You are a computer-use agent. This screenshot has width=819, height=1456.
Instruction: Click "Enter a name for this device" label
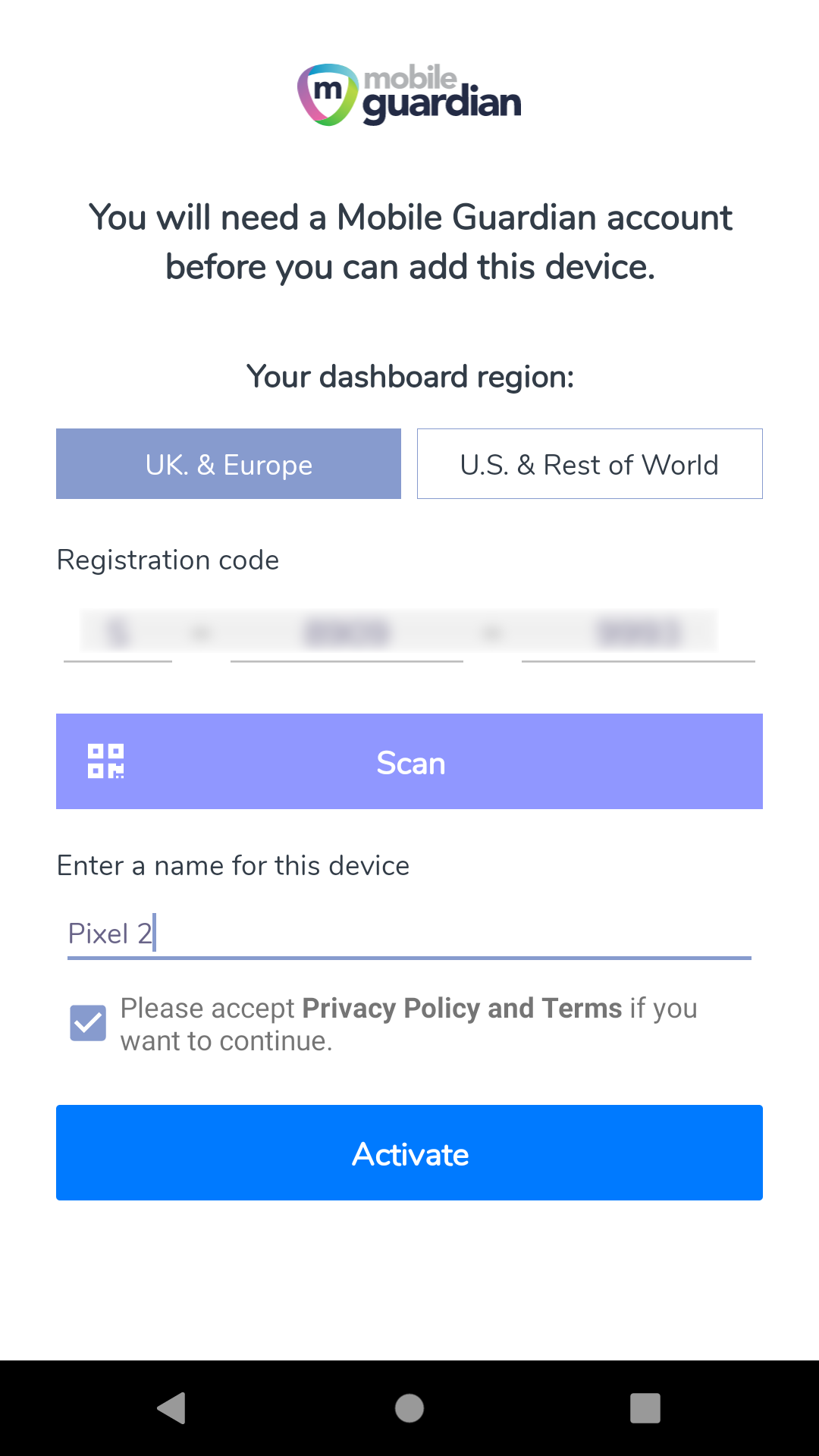tap(234, 866)
